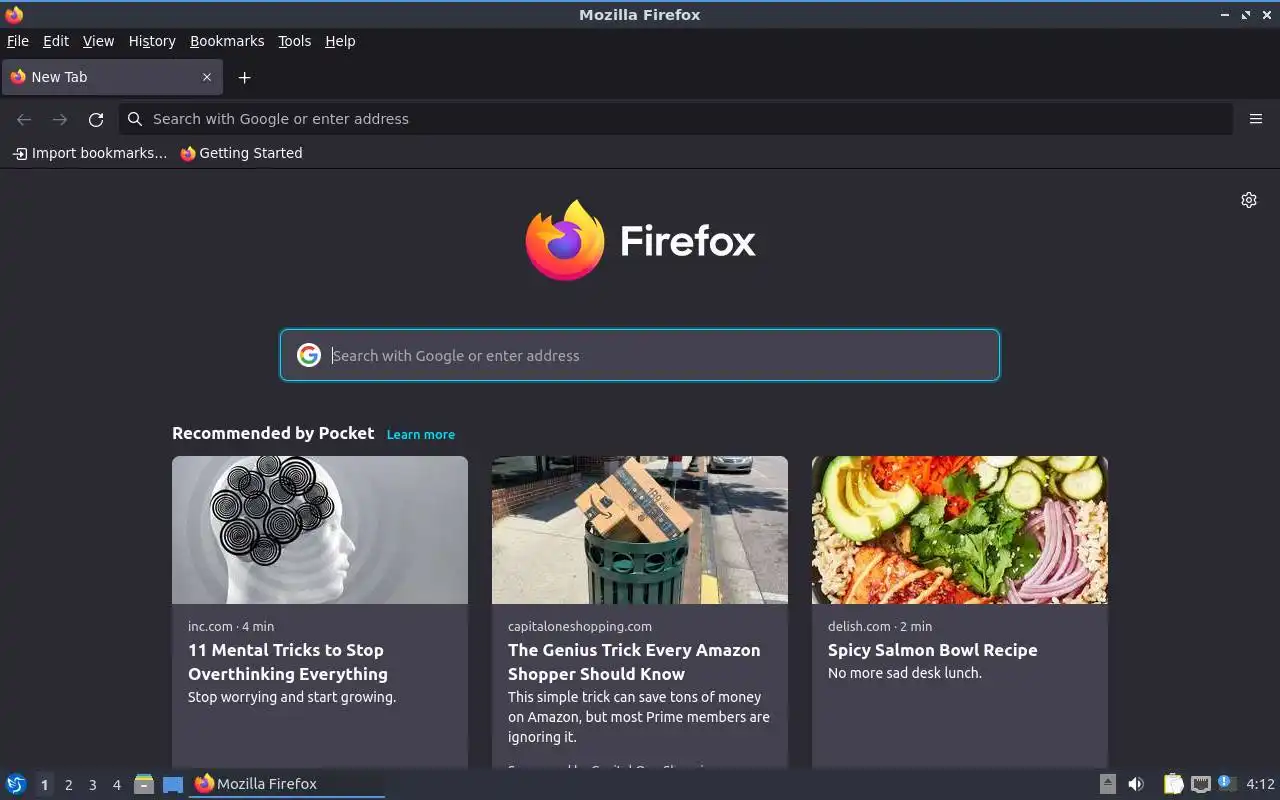Go back using the back arrow button
1280x800 pixels.
(x=24, y=119)
